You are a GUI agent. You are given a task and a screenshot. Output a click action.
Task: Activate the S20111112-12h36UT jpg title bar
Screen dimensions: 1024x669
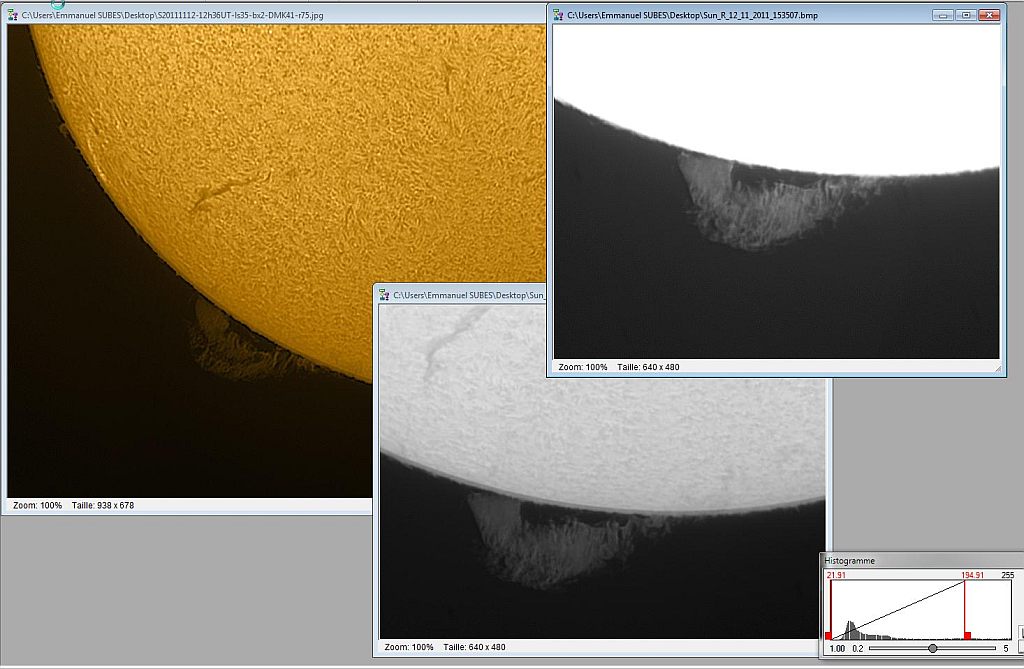(x=274, y=14)
